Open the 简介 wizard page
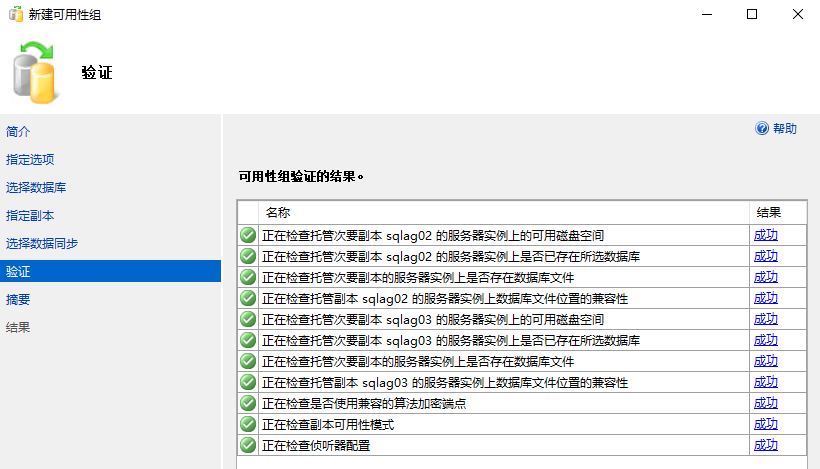 tap(18, 131)
